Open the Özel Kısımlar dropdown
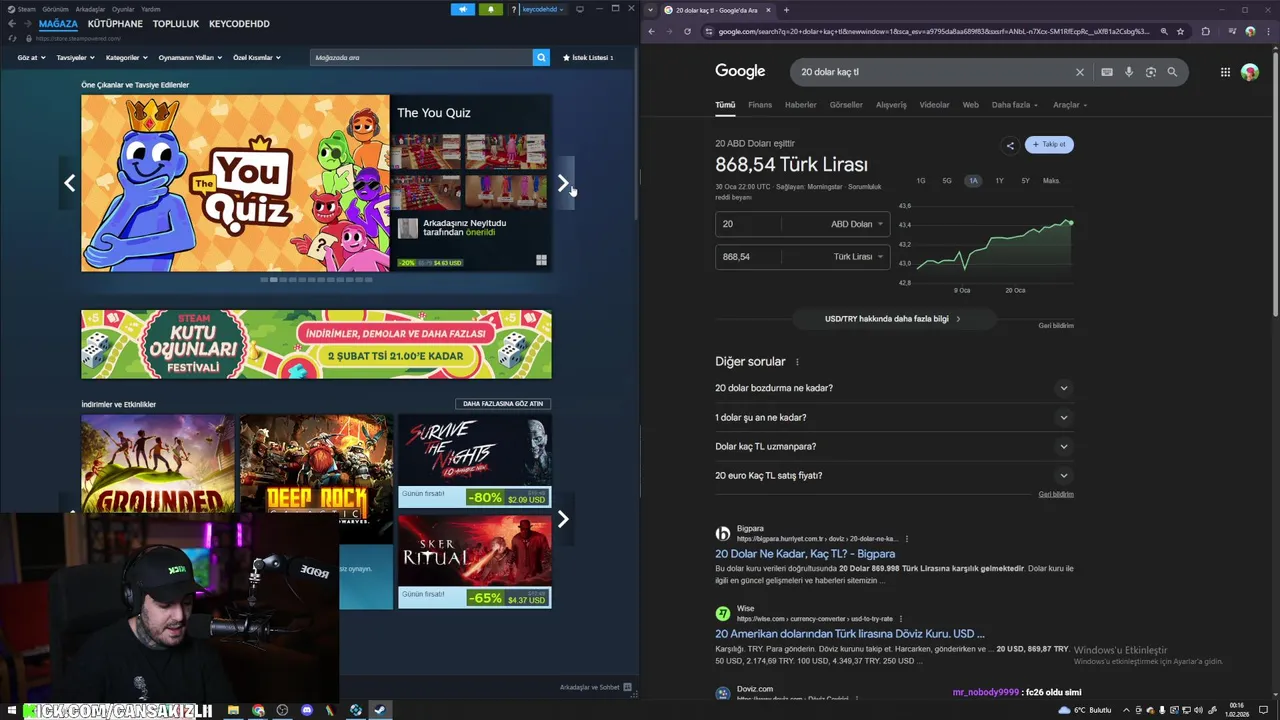 pos(256,58)
